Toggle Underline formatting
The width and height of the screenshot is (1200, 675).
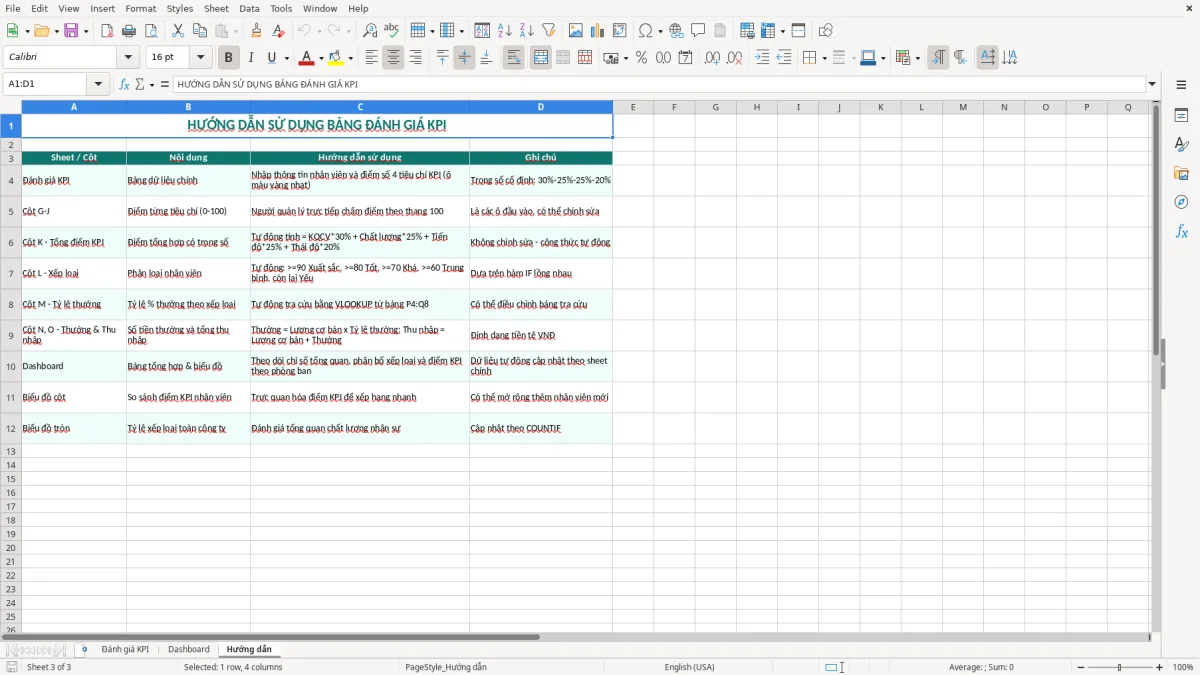coord(271,58)
